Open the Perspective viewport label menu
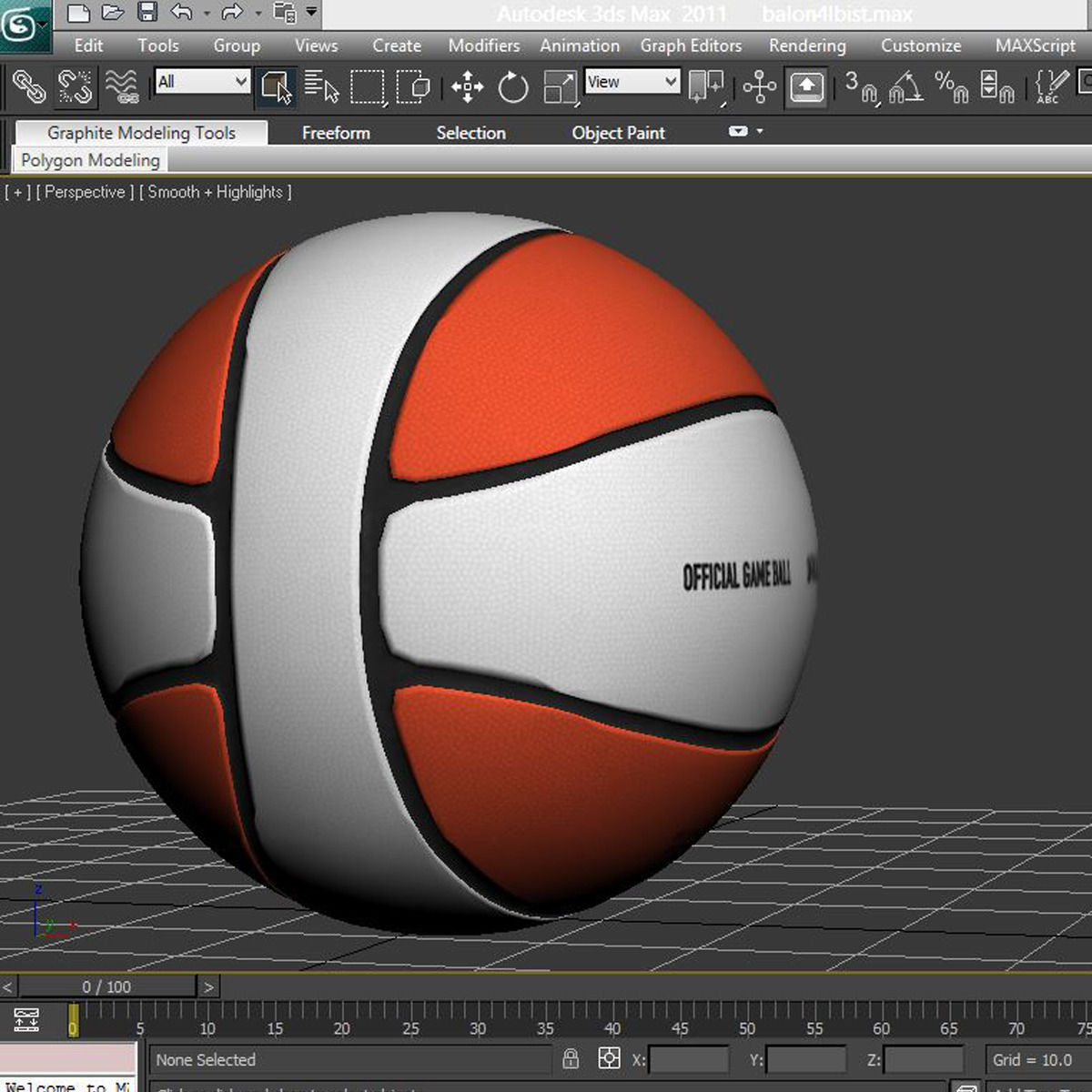Viewport: 1092px width, 1092px height. [x=85, y=192]
